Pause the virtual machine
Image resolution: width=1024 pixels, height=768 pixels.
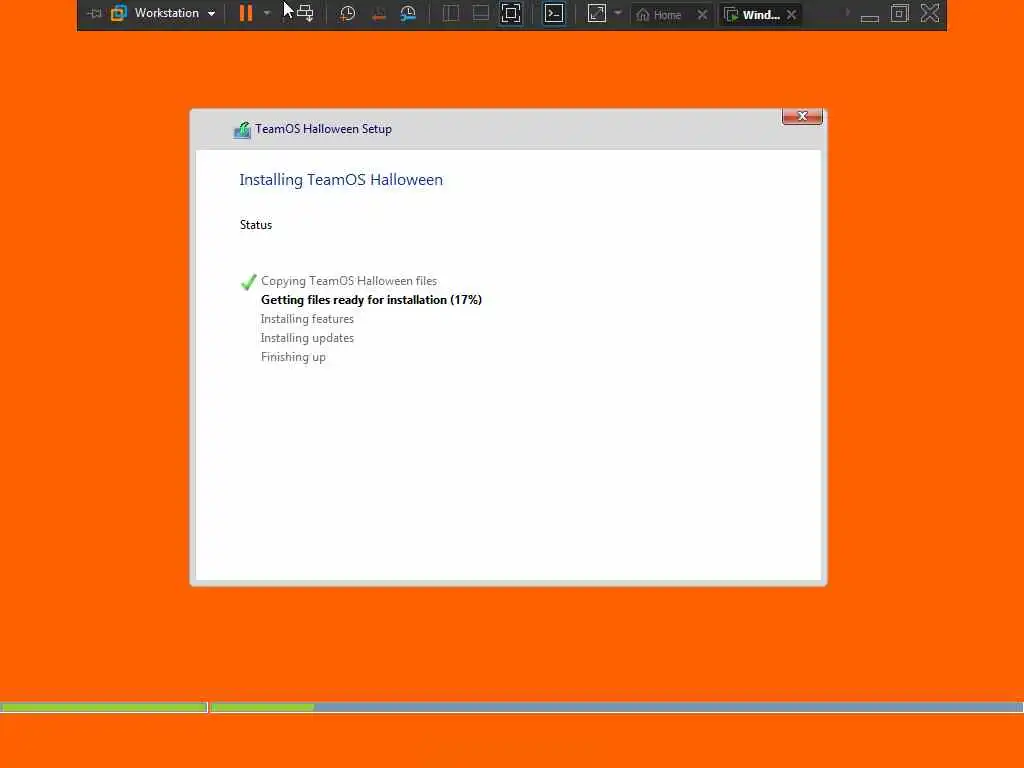246,13
